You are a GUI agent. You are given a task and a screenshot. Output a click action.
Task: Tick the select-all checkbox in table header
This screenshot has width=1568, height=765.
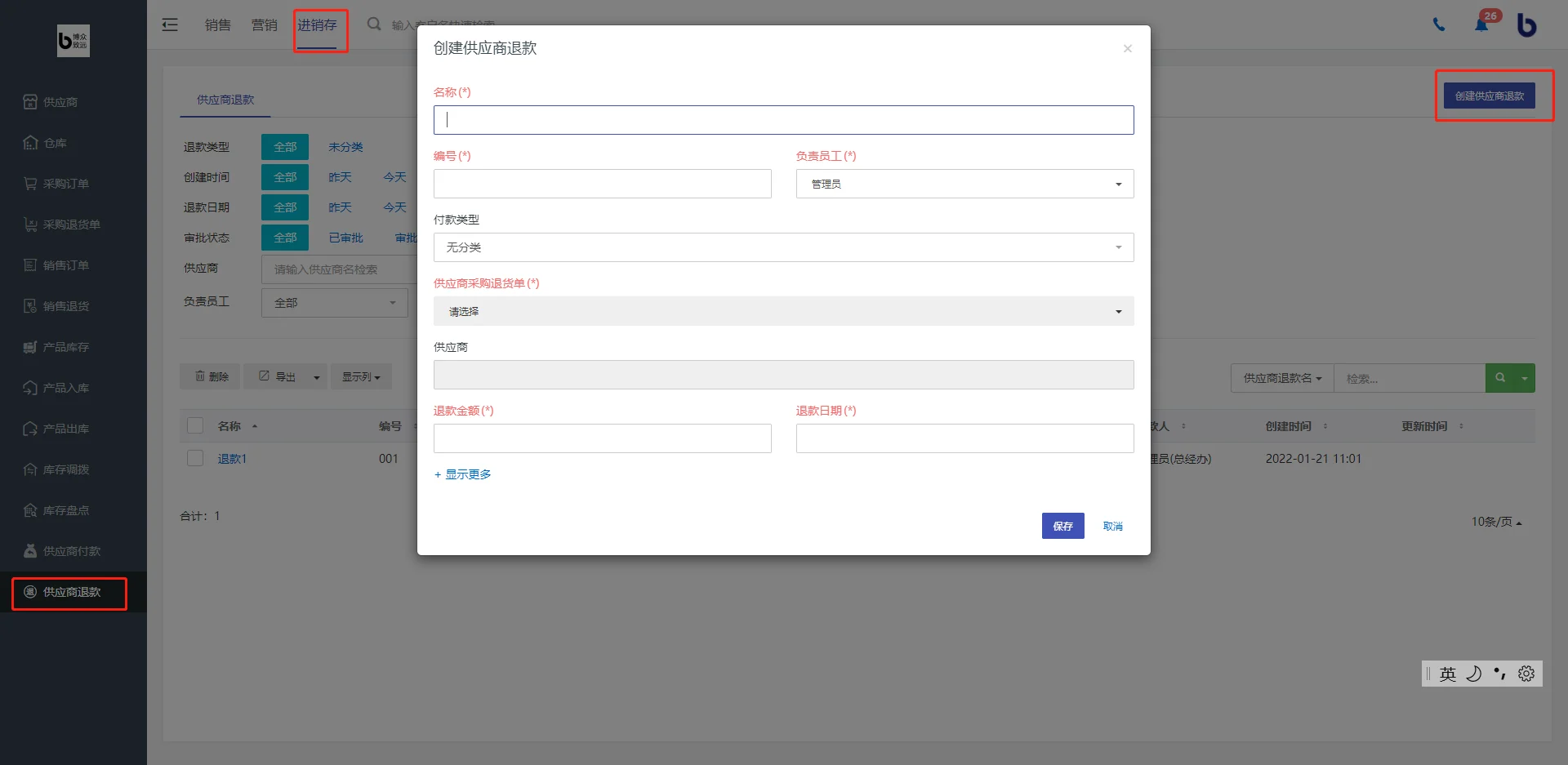(x=195, y=425)
